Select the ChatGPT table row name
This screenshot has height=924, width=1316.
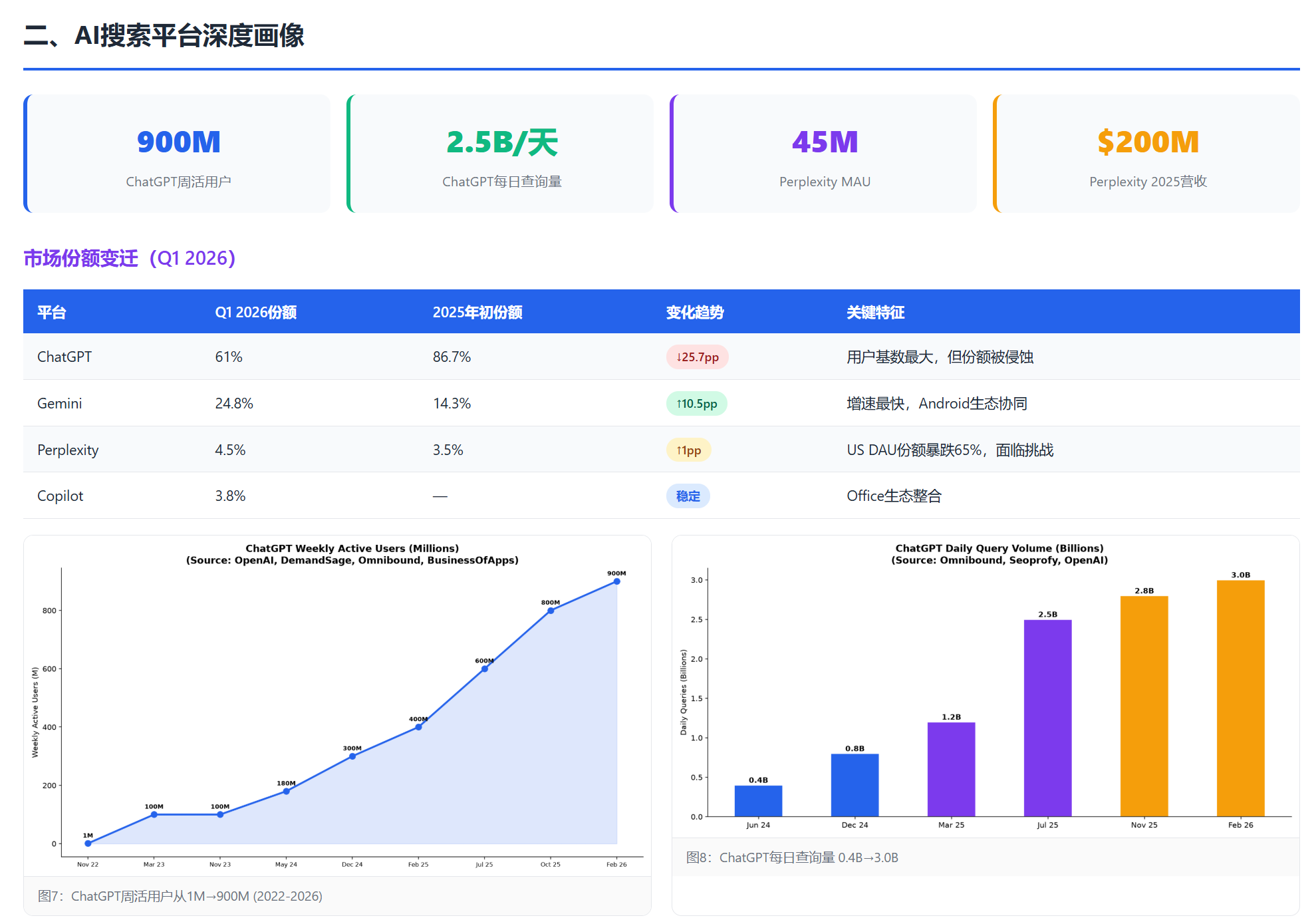point(65,357)
